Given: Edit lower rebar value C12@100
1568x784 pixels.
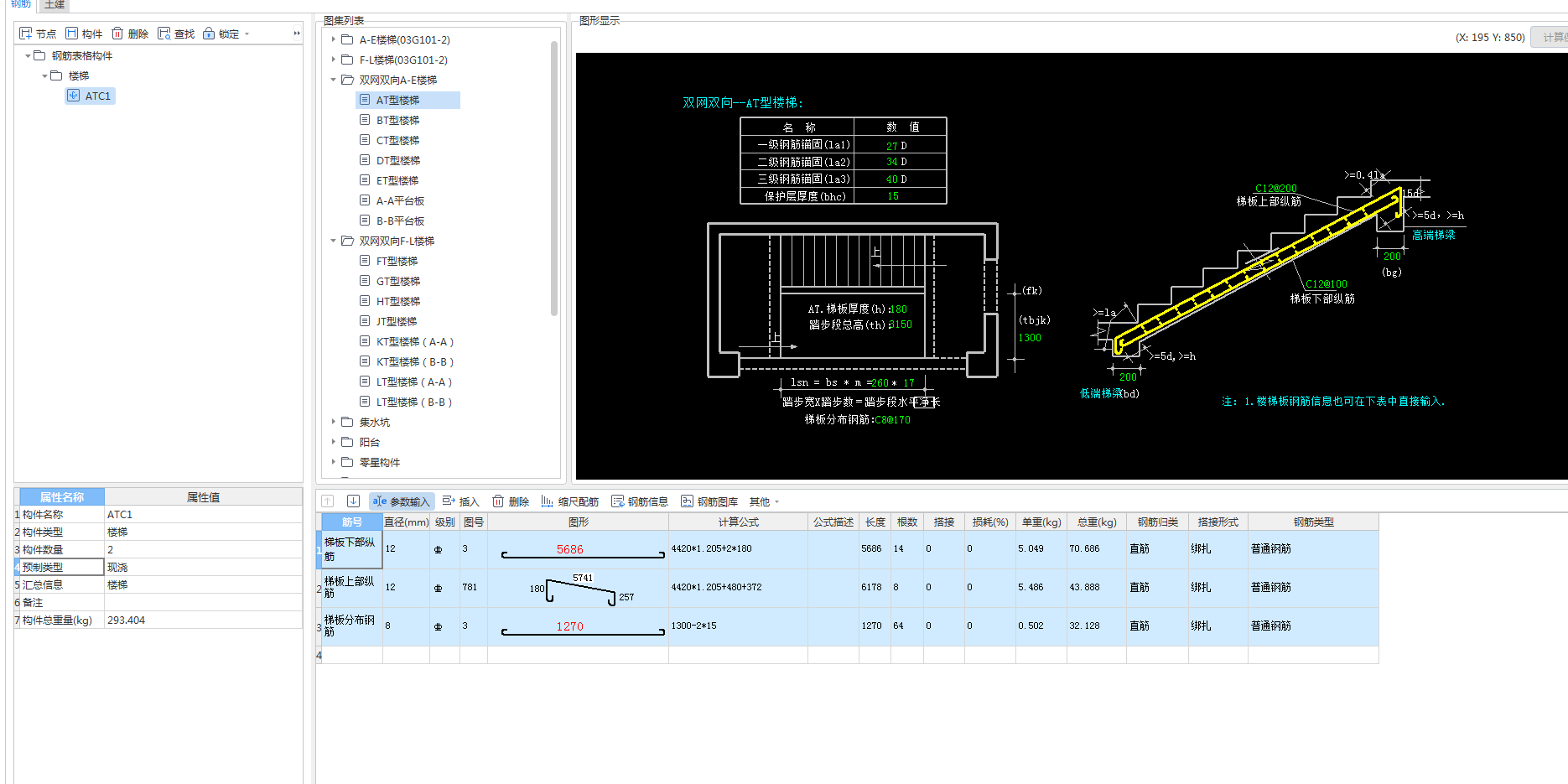Looking at the screenshot, I should (x=1326, y=284).
